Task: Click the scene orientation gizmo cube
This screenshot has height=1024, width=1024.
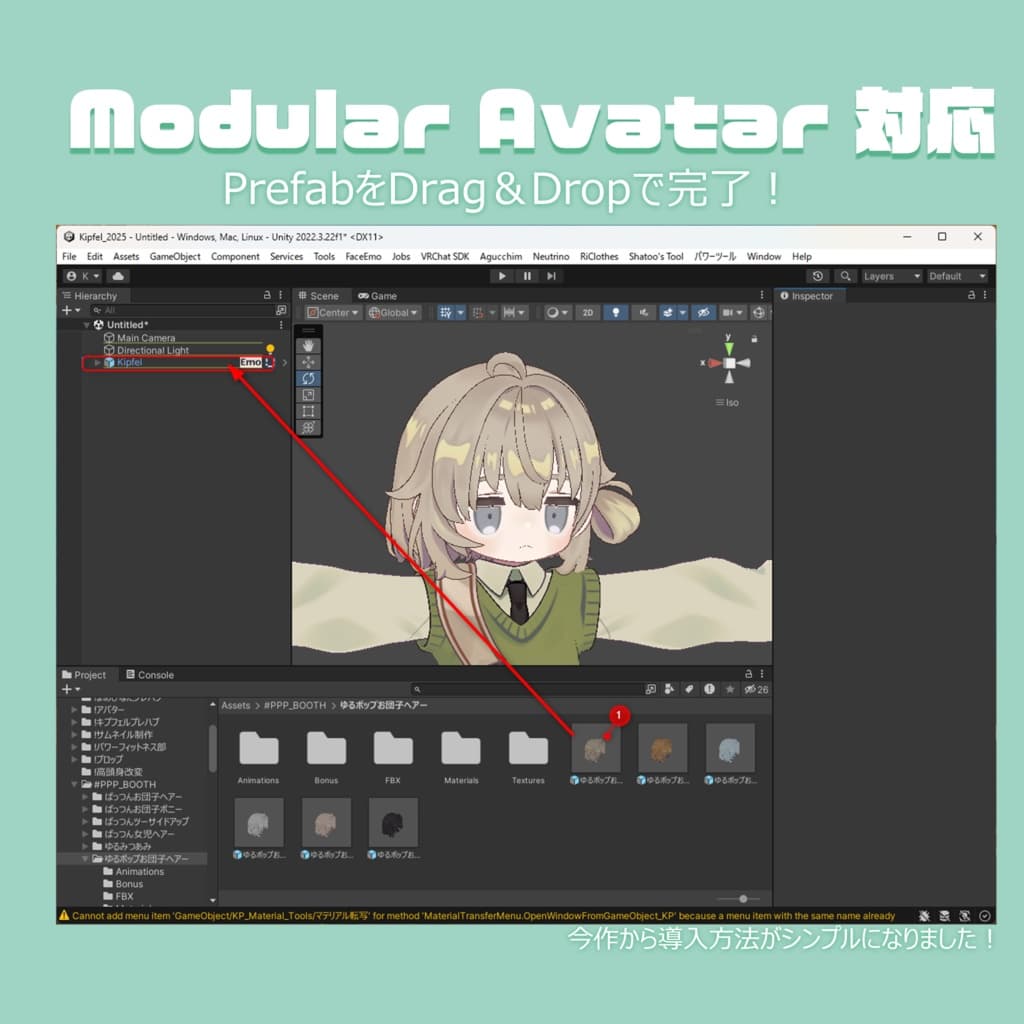Action: point(729,363)
